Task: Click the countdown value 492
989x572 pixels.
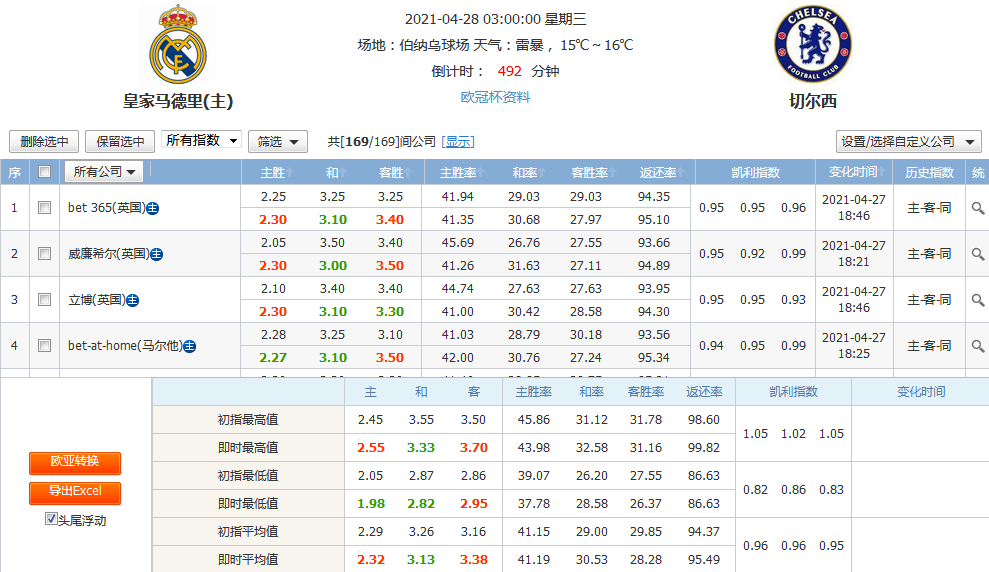Action: pyautogui.click(x=510, y=71)
